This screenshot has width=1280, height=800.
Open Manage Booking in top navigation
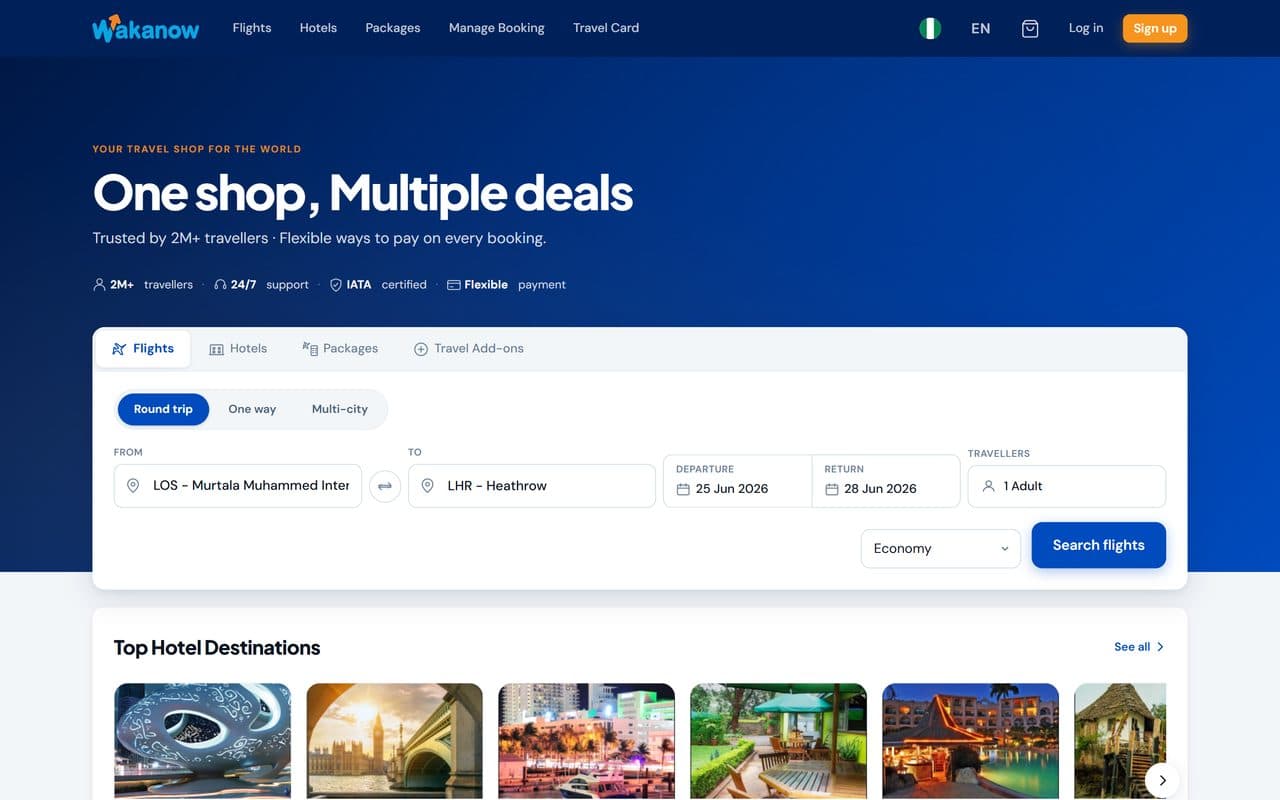click(497, 28)
